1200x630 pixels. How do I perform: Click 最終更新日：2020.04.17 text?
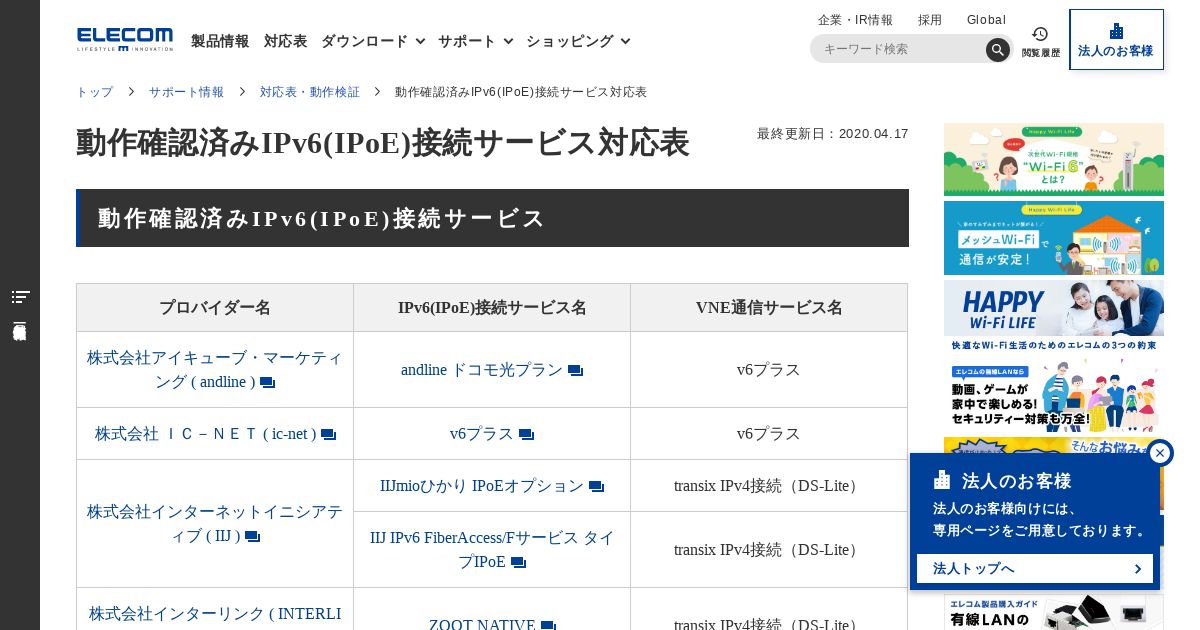pyautogui.click(x=833, y=134)
